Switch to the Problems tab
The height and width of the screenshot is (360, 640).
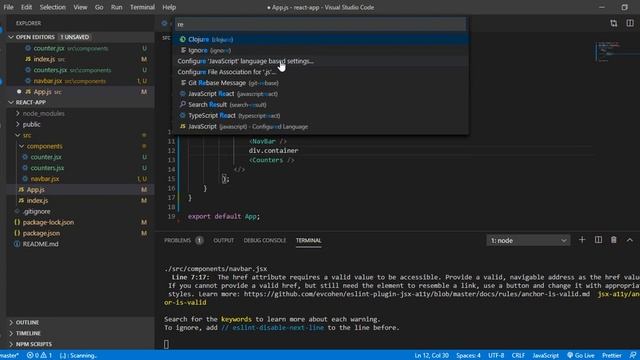183,240
